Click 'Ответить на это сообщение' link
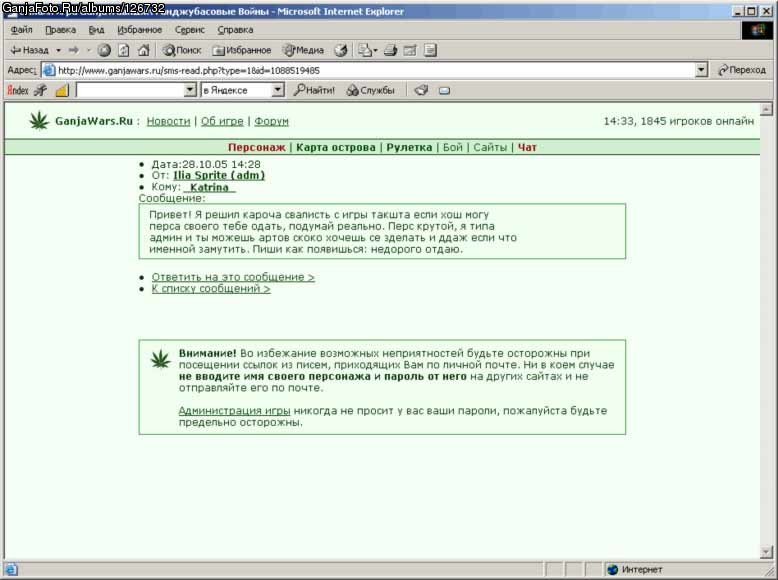The image size is (778, 580). [x=233, y=277]
